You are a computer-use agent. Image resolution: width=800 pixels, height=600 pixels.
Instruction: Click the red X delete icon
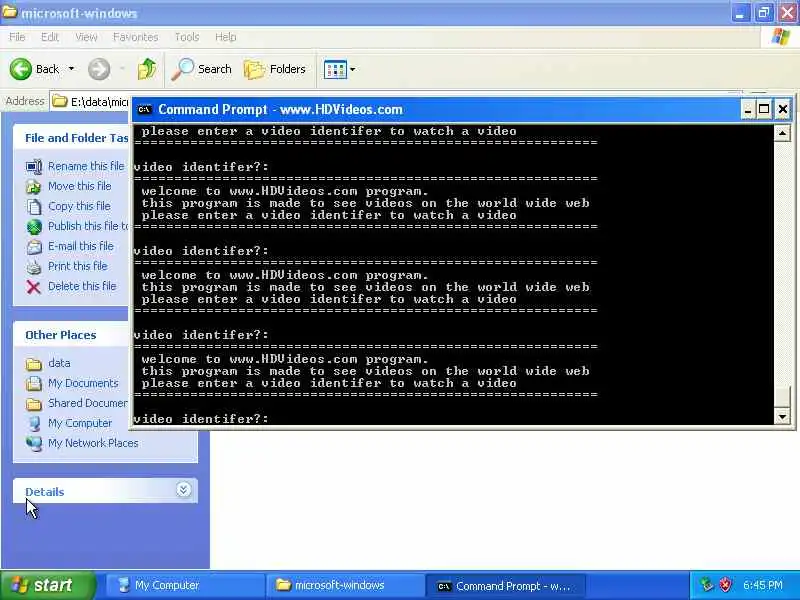34,287
